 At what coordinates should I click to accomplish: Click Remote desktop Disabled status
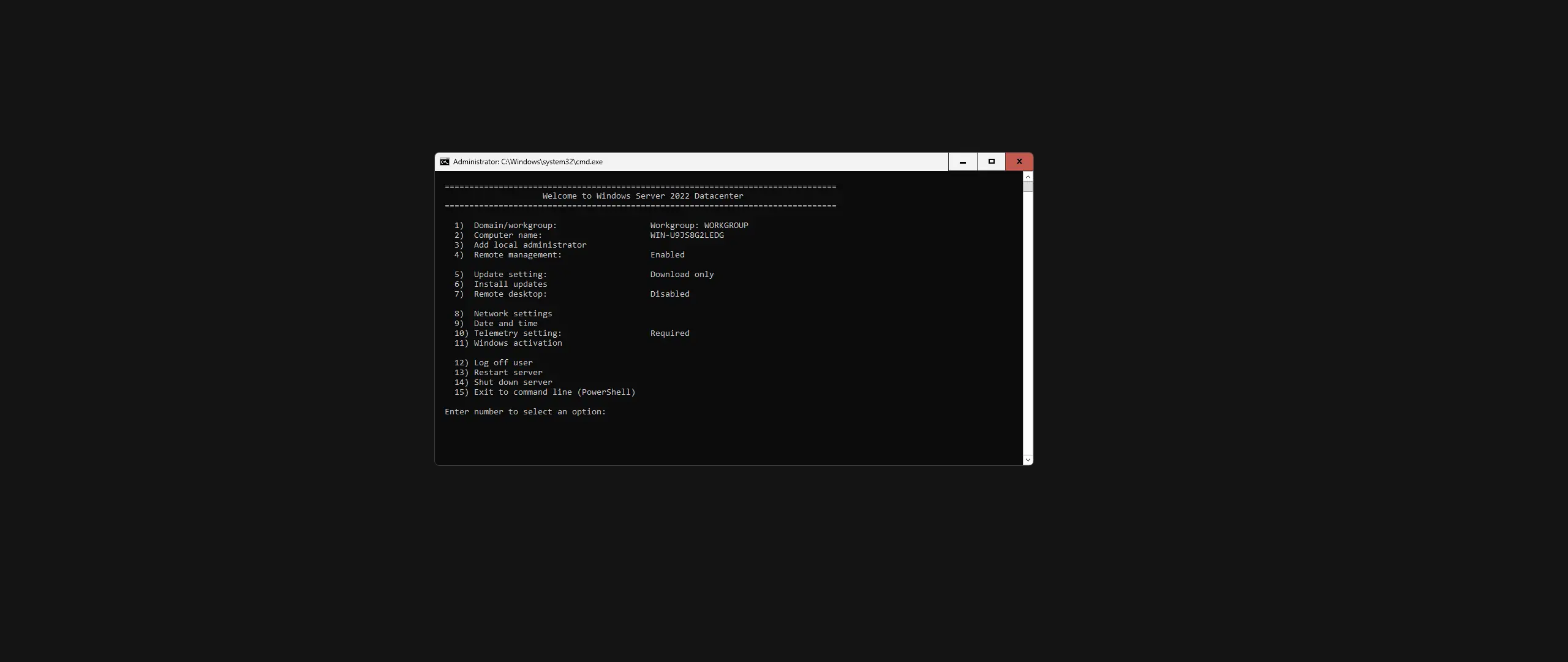tap(669, 294)
